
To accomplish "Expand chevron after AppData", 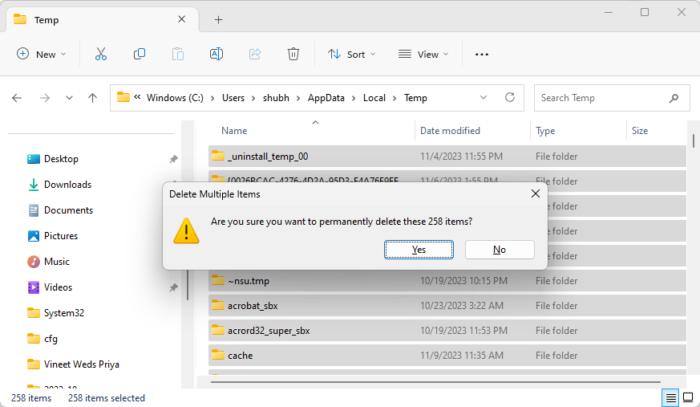I will coord(354,98).
